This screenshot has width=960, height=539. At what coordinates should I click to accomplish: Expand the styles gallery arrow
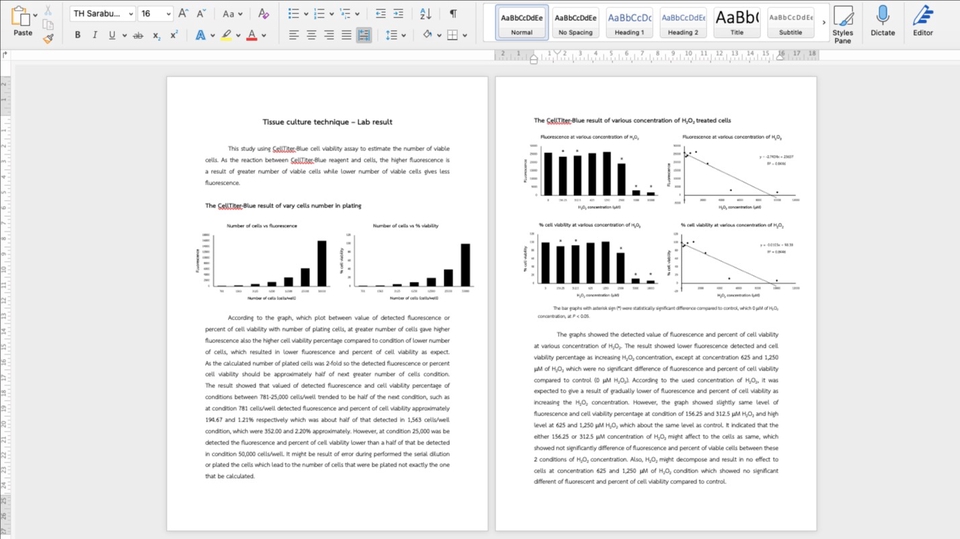click(x=823, y=23)
